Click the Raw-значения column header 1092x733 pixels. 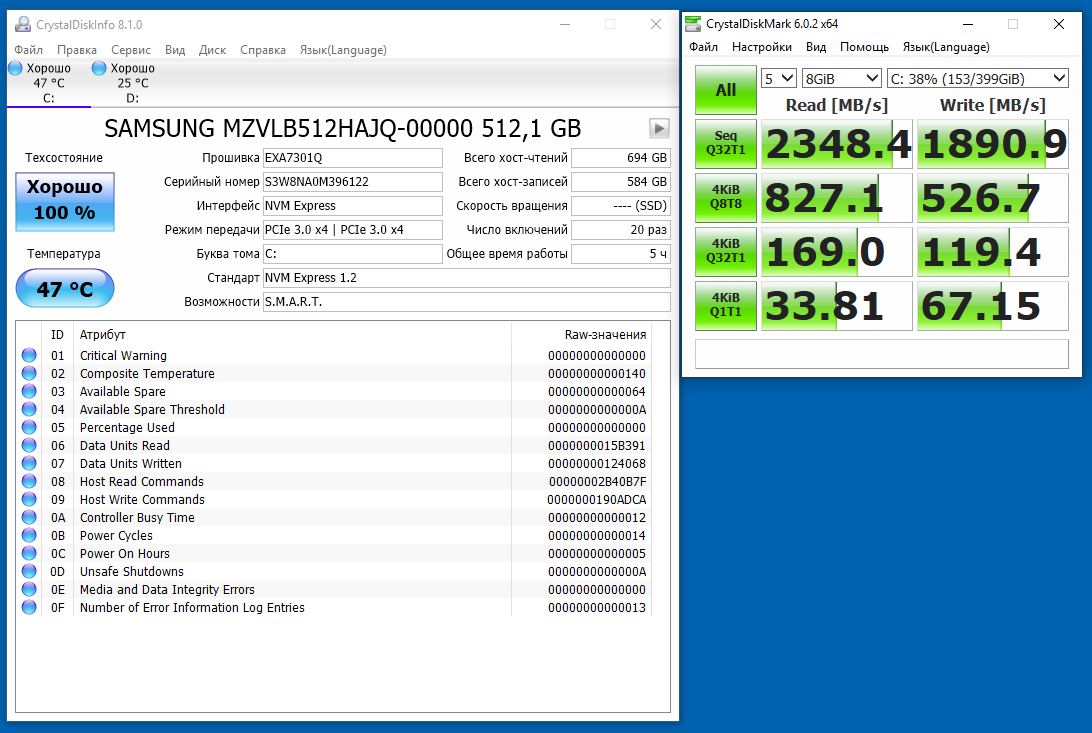pyautogui.click(x=605, y=335)
